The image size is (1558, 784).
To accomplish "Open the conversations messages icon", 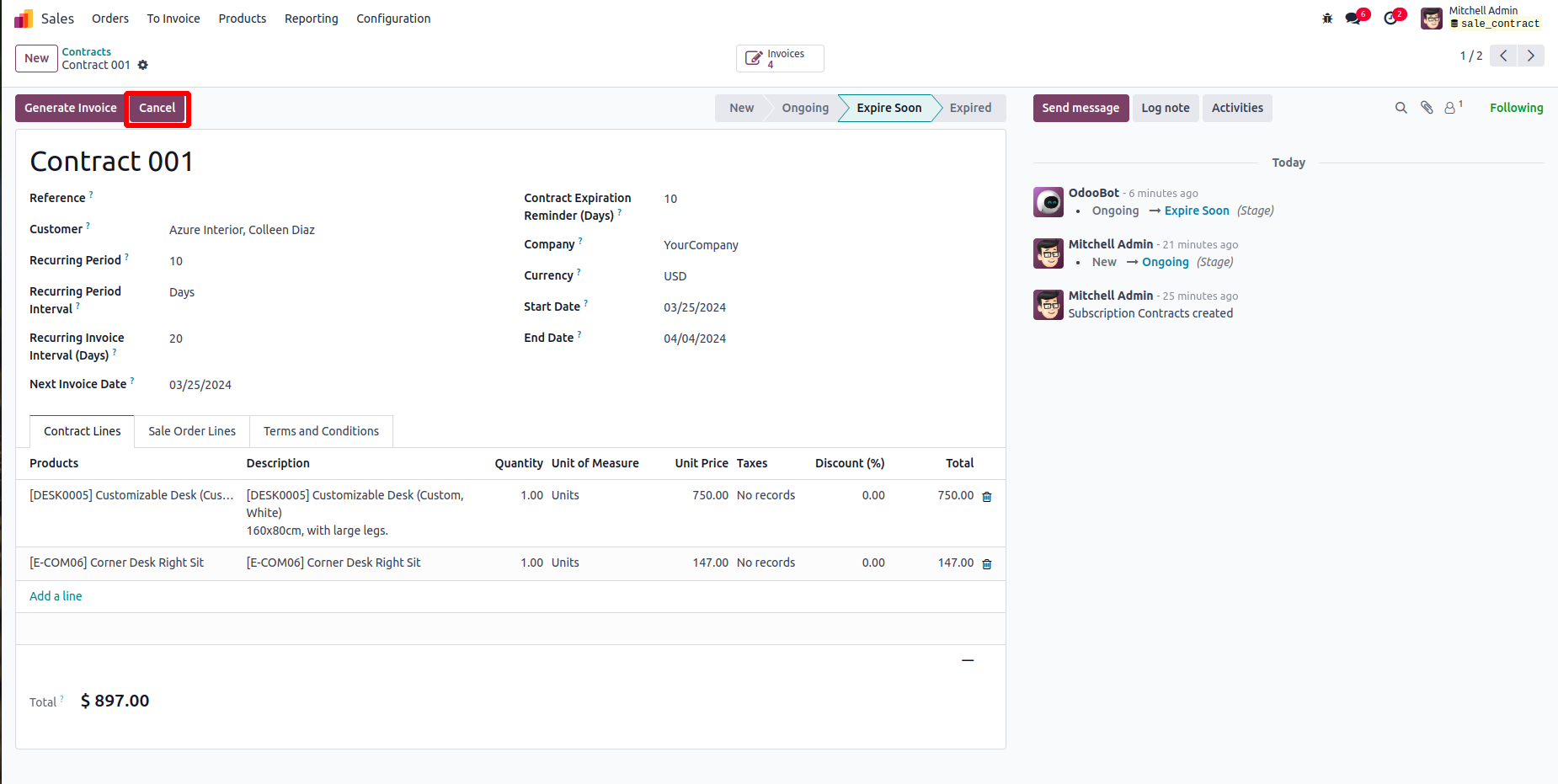I will (x=1353, y=19).
